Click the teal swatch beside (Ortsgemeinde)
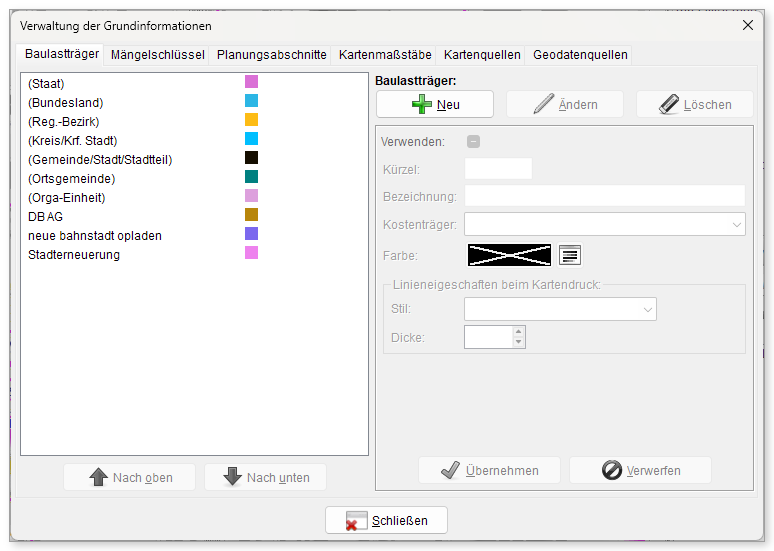Screen dimensions: 774x551 pos(251,177)
